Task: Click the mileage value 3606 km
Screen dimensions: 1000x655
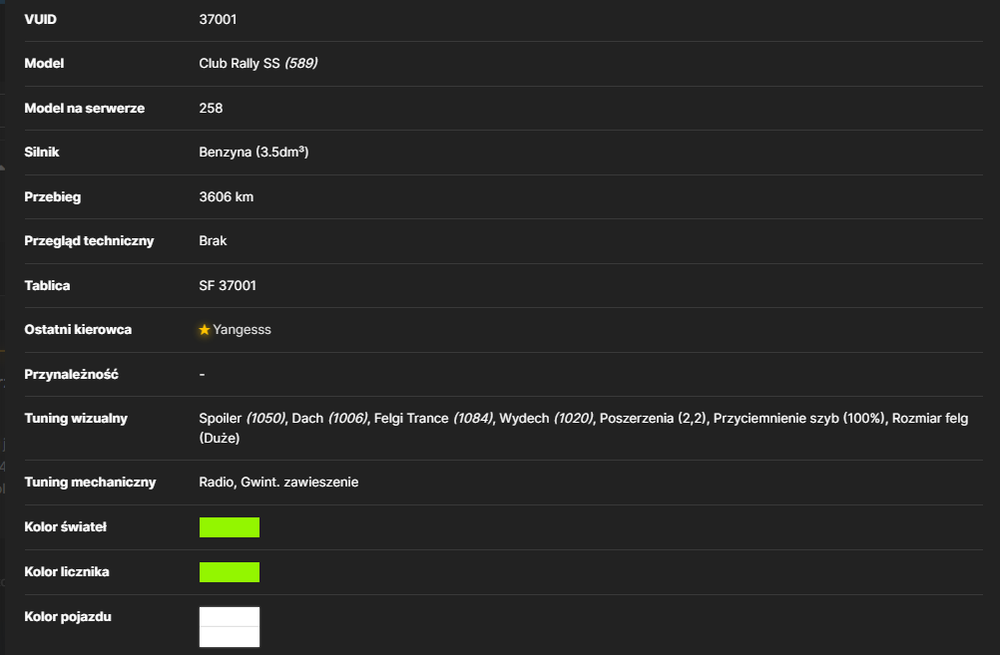Action: (226, 196)
